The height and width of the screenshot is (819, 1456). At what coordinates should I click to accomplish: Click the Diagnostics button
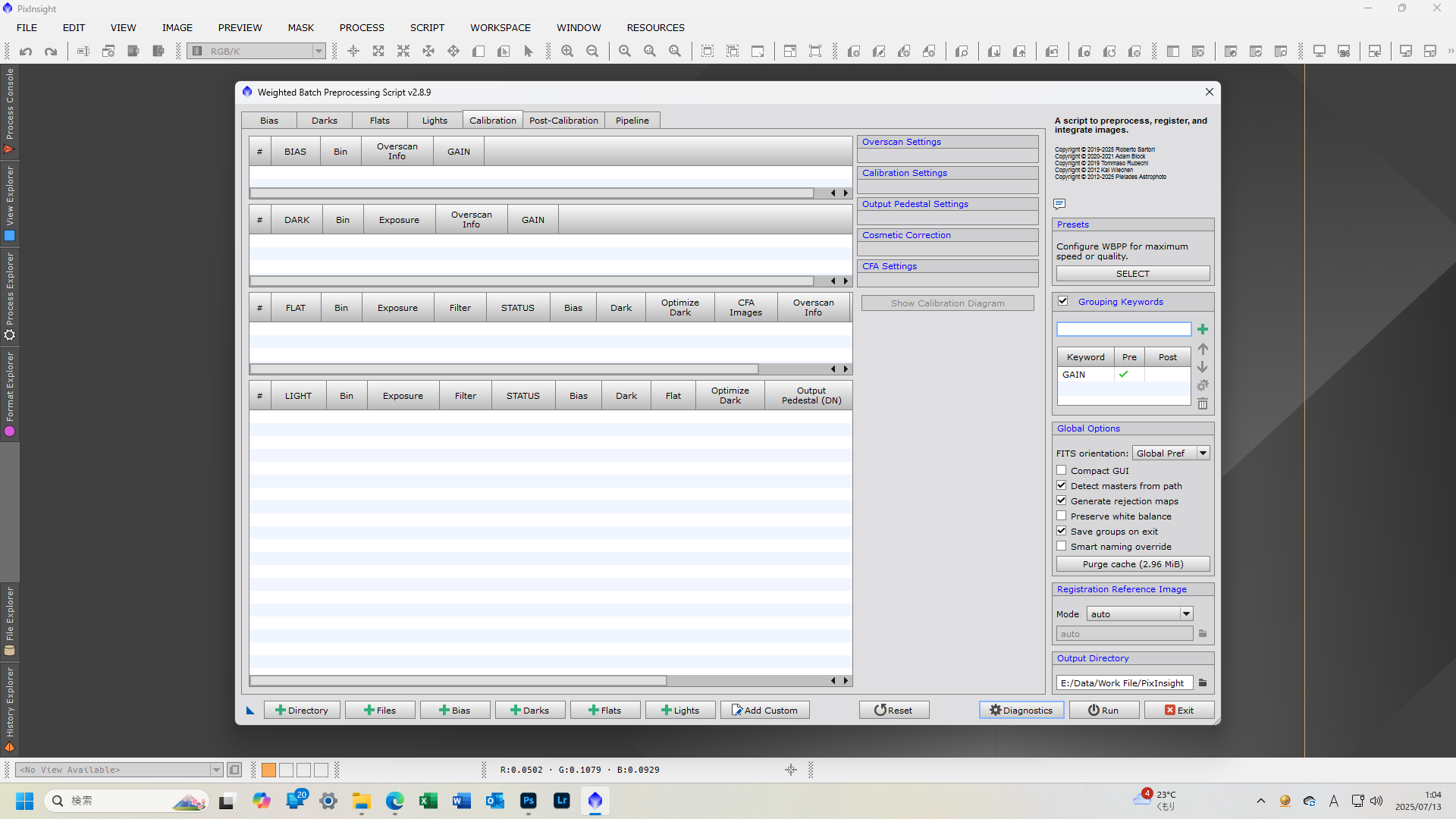pos(1021,711)
